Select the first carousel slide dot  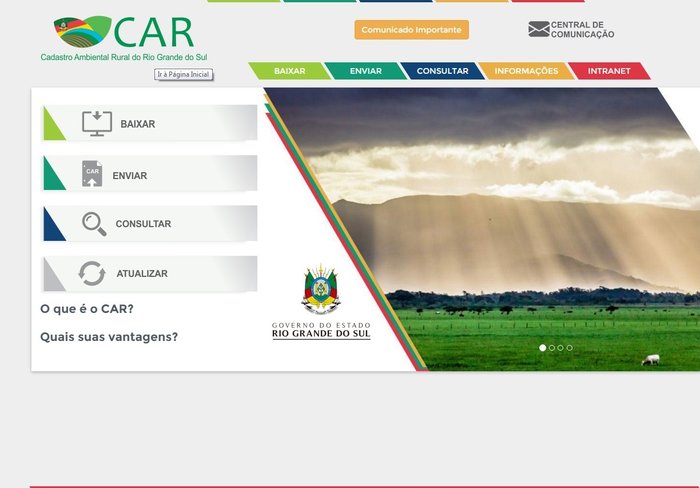[543, 348]
